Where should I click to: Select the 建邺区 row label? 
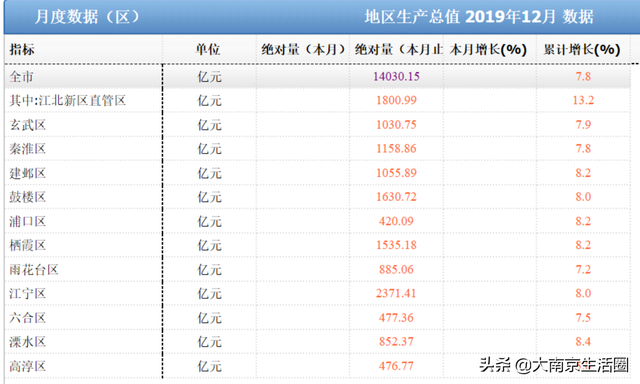click(x=28, y=173)
